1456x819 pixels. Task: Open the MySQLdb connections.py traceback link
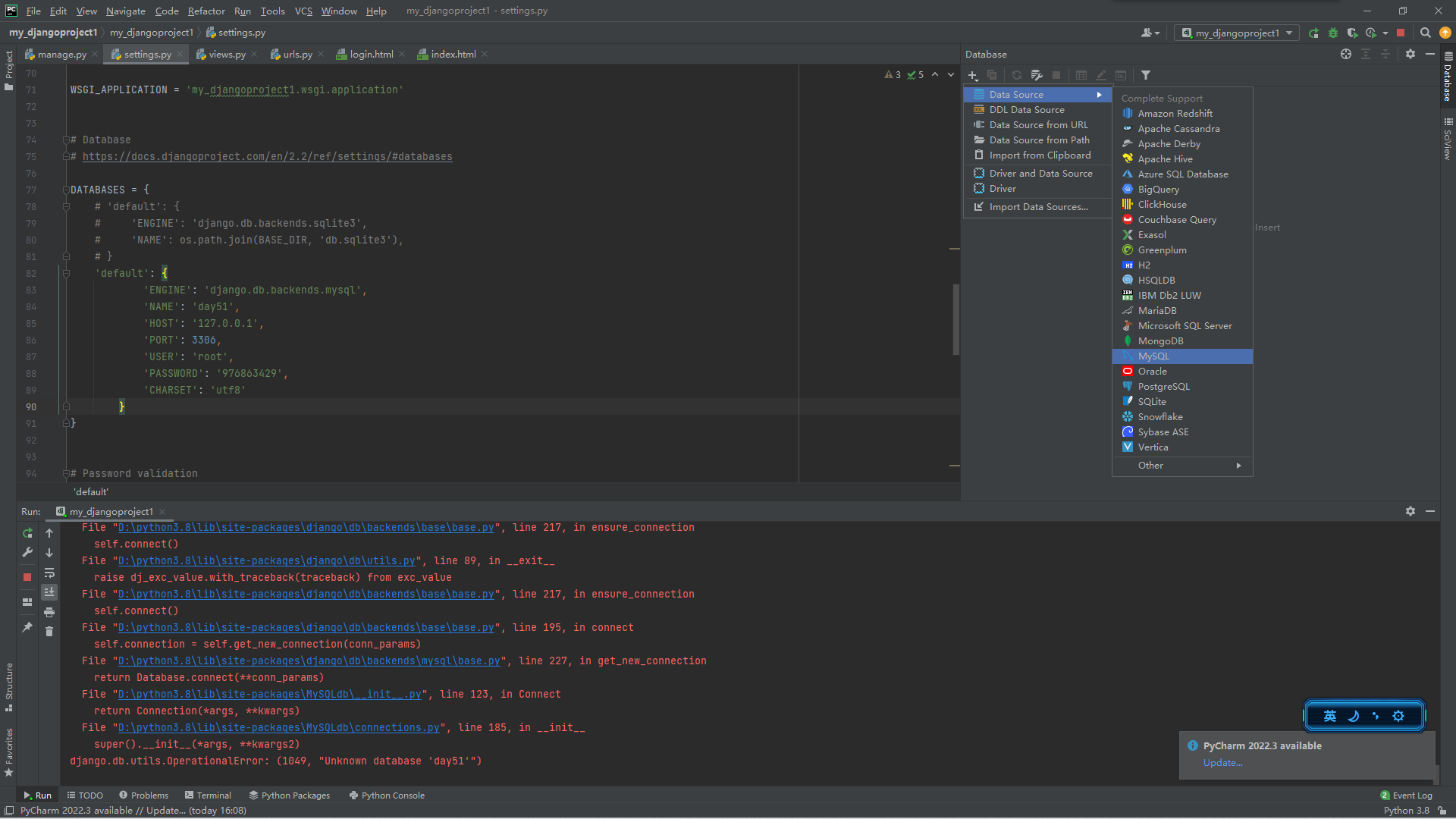point(278,727)
